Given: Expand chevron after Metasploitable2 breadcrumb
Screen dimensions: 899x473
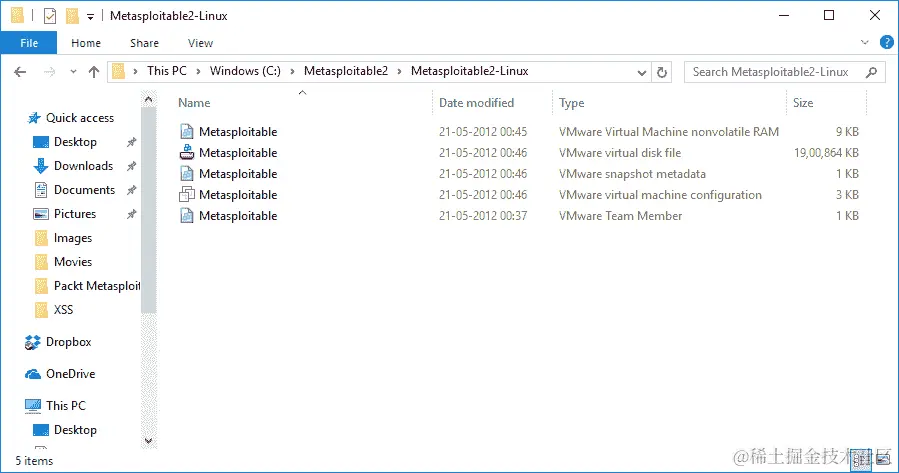Looking at the screenshot, I should point(400,72).
